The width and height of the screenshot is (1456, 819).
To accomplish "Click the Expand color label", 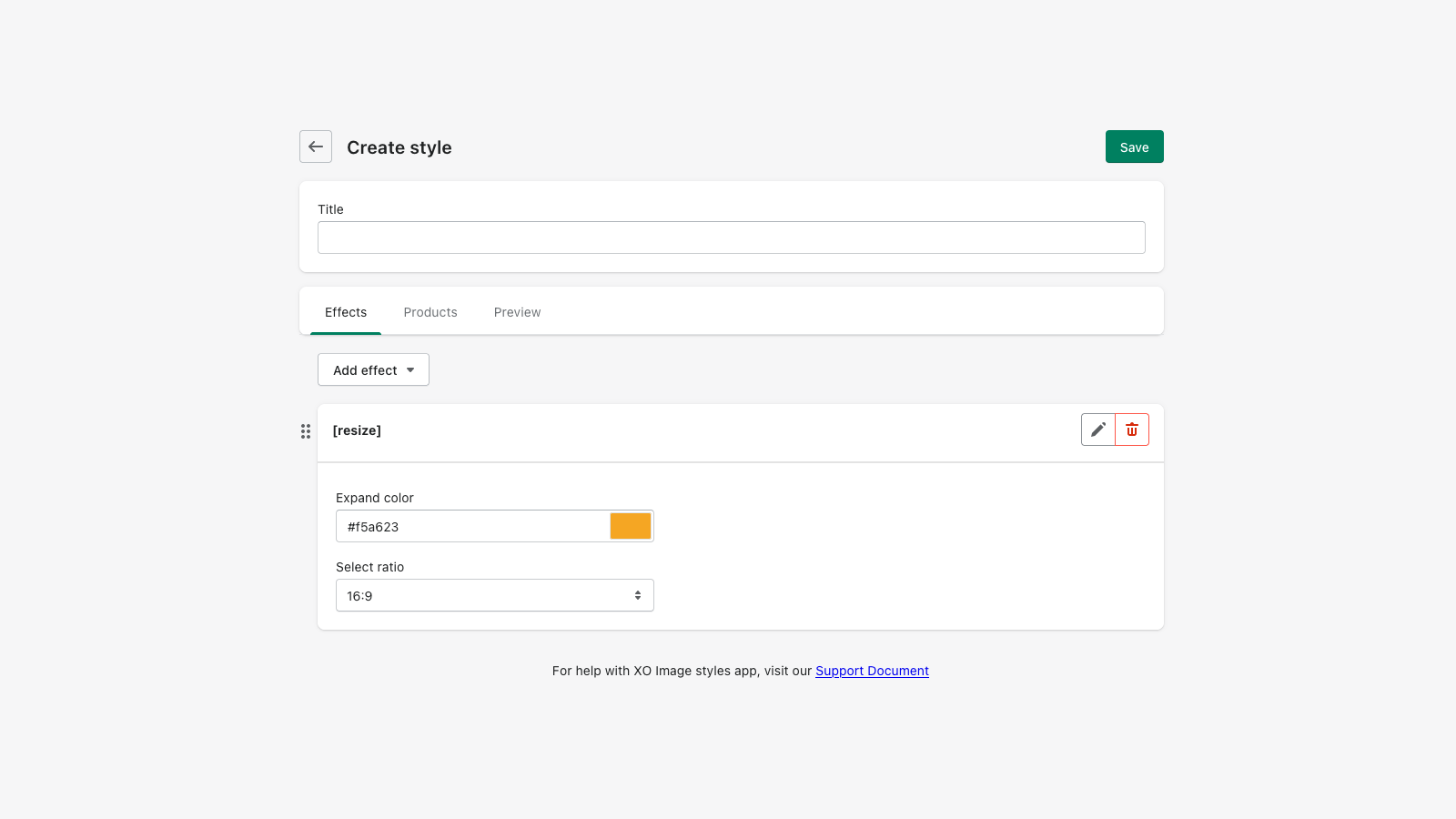I will coord(375,498).
